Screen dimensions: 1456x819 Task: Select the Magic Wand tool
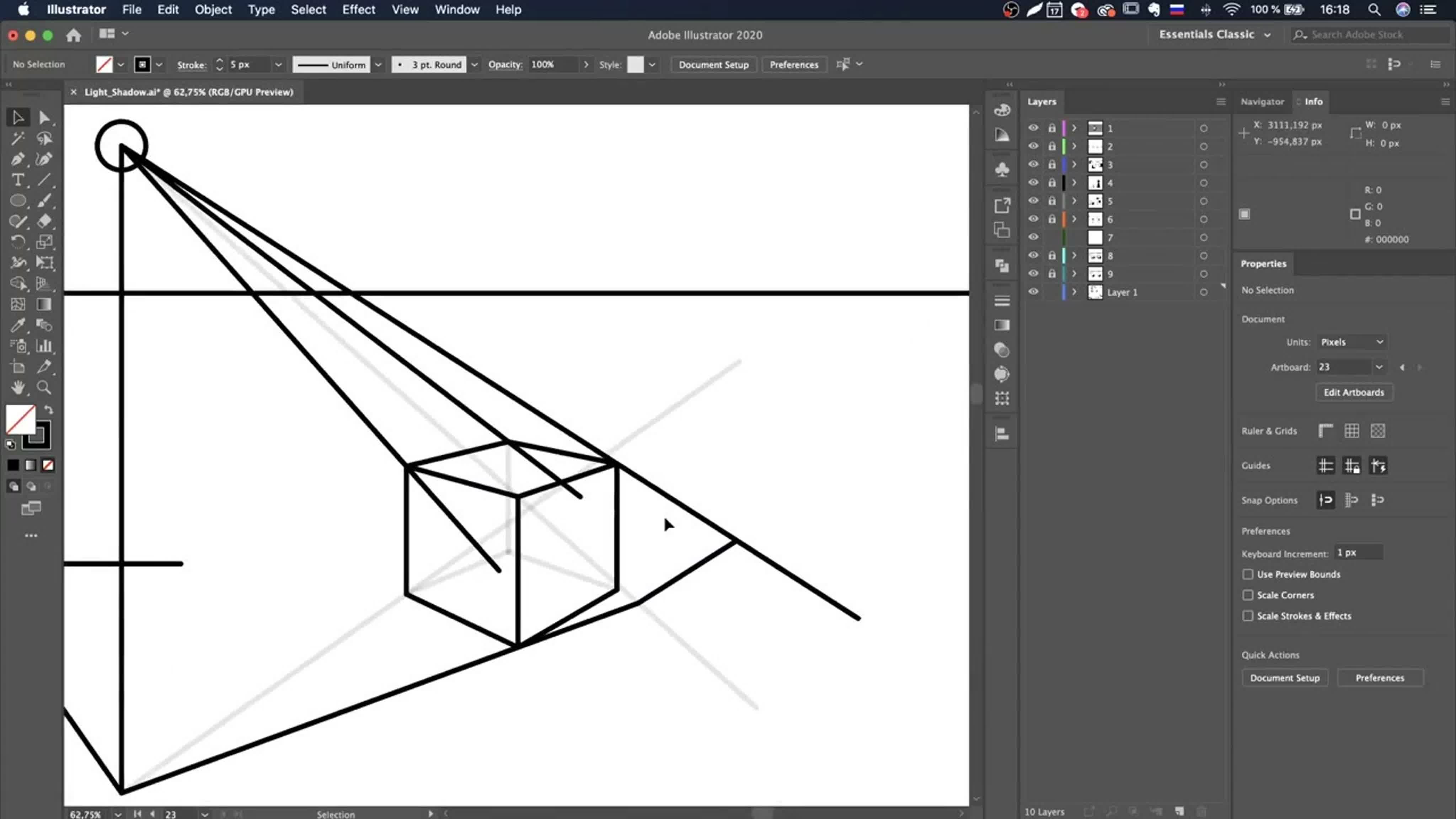(x=17, y=139)
